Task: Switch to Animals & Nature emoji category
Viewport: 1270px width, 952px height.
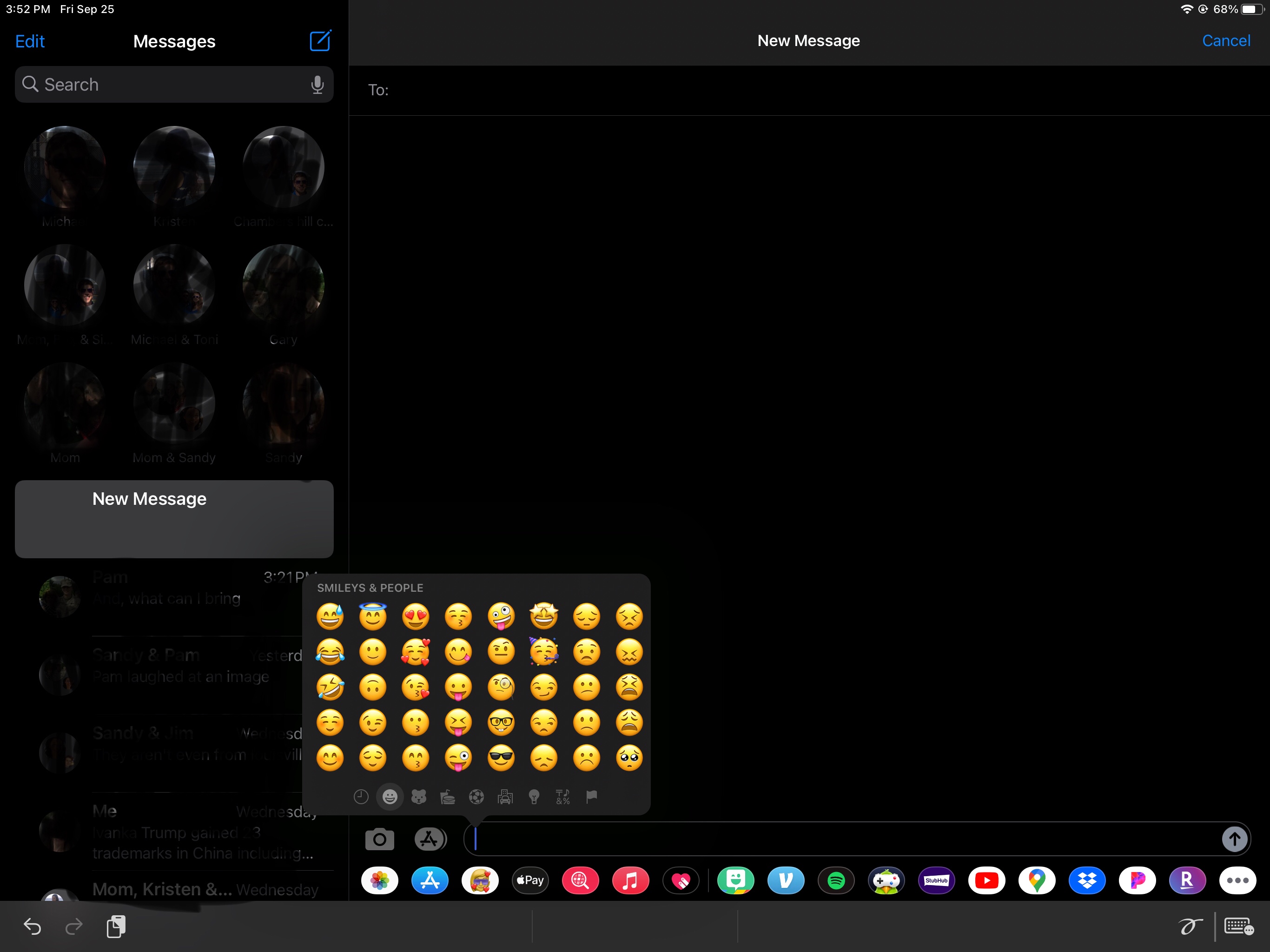Action: click(x=418, y=796)
